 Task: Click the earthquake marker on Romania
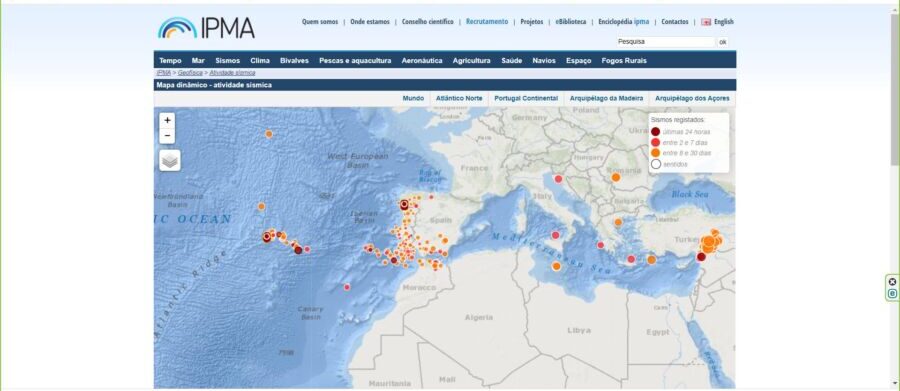click(615, 177)
